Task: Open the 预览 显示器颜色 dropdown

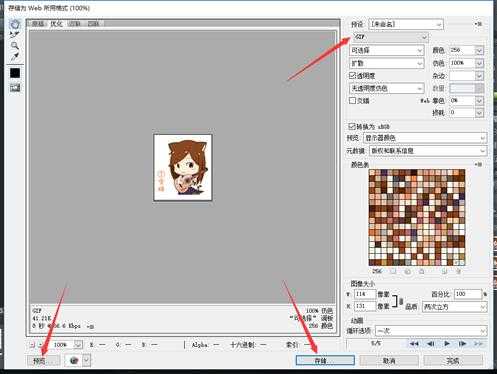Action: [x=425, y=138]
